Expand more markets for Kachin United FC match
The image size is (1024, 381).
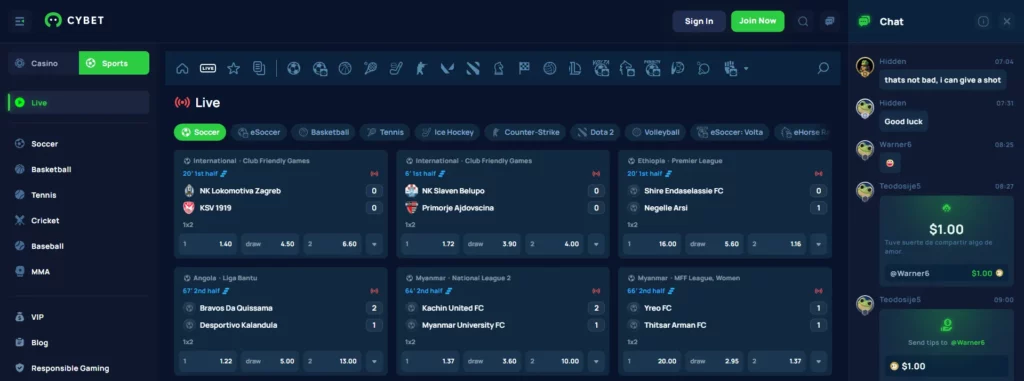pos(596,361)
